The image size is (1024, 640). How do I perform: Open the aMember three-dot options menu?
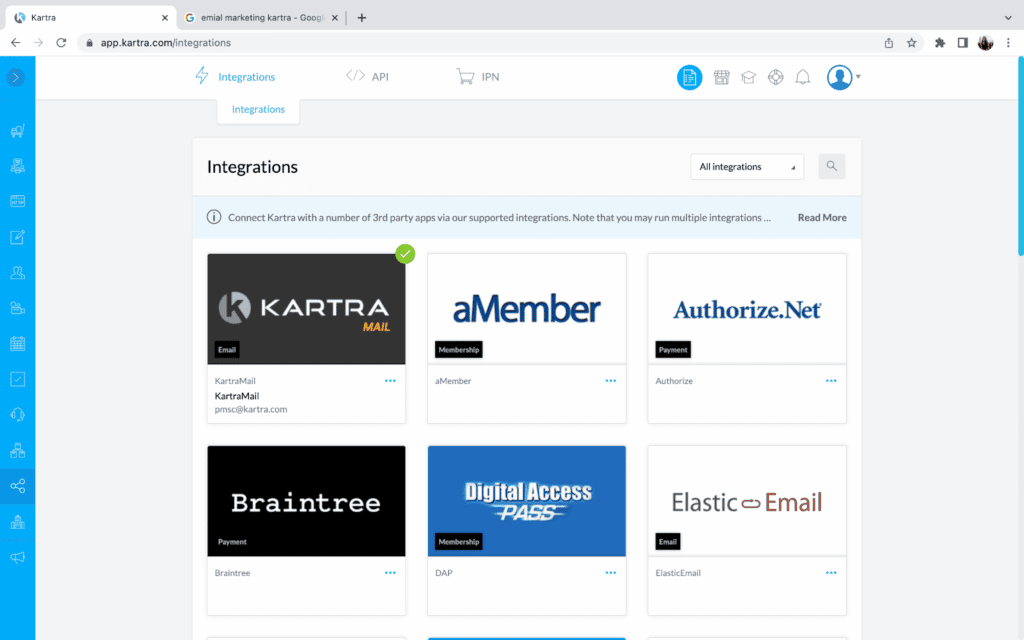click(611, 381)
